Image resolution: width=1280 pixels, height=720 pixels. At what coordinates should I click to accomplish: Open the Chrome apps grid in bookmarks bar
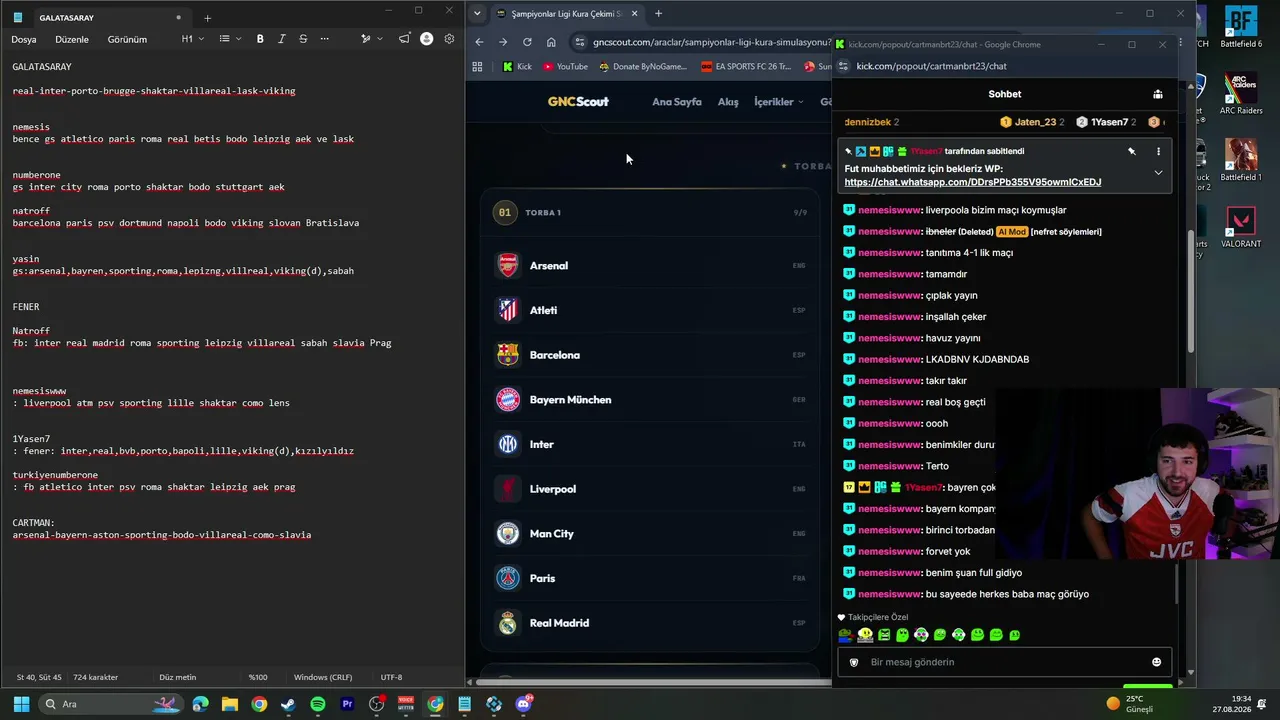477,67
